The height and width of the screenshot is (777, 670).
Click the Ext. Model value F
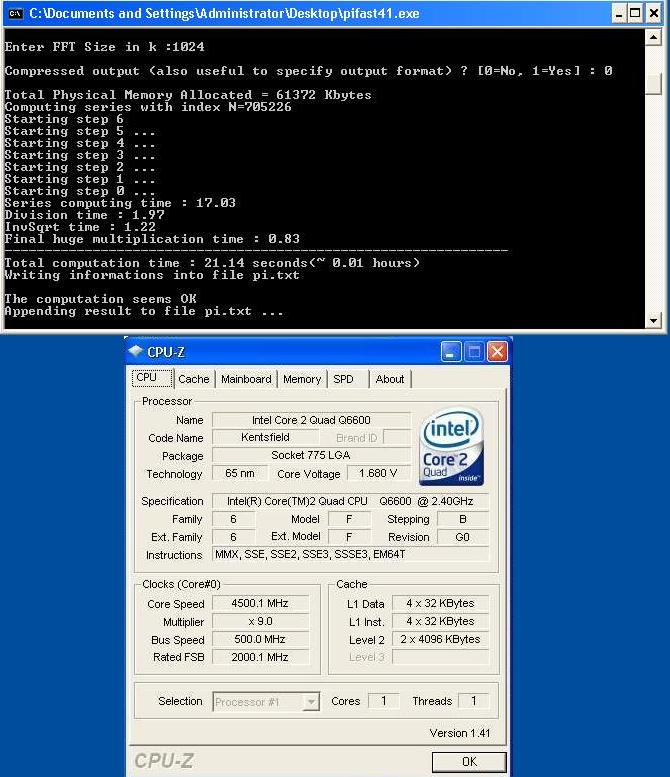point(349,537)
